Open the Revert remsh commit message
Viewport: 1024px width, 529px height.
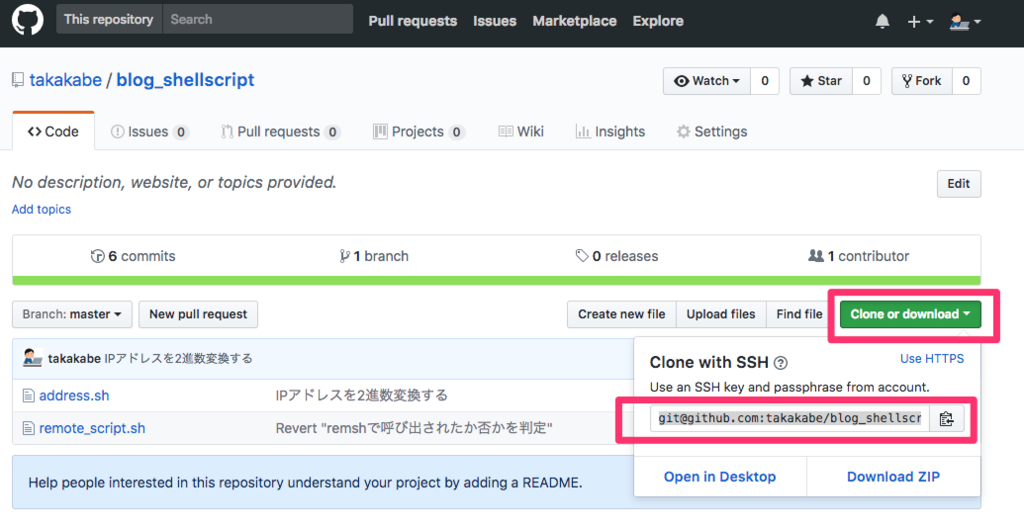pos(414,428)
